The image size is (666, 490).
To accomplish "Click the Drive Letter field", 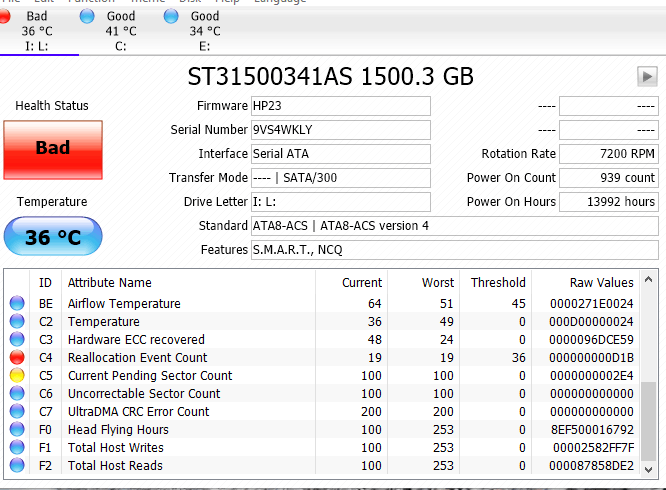I will [341, 202].
